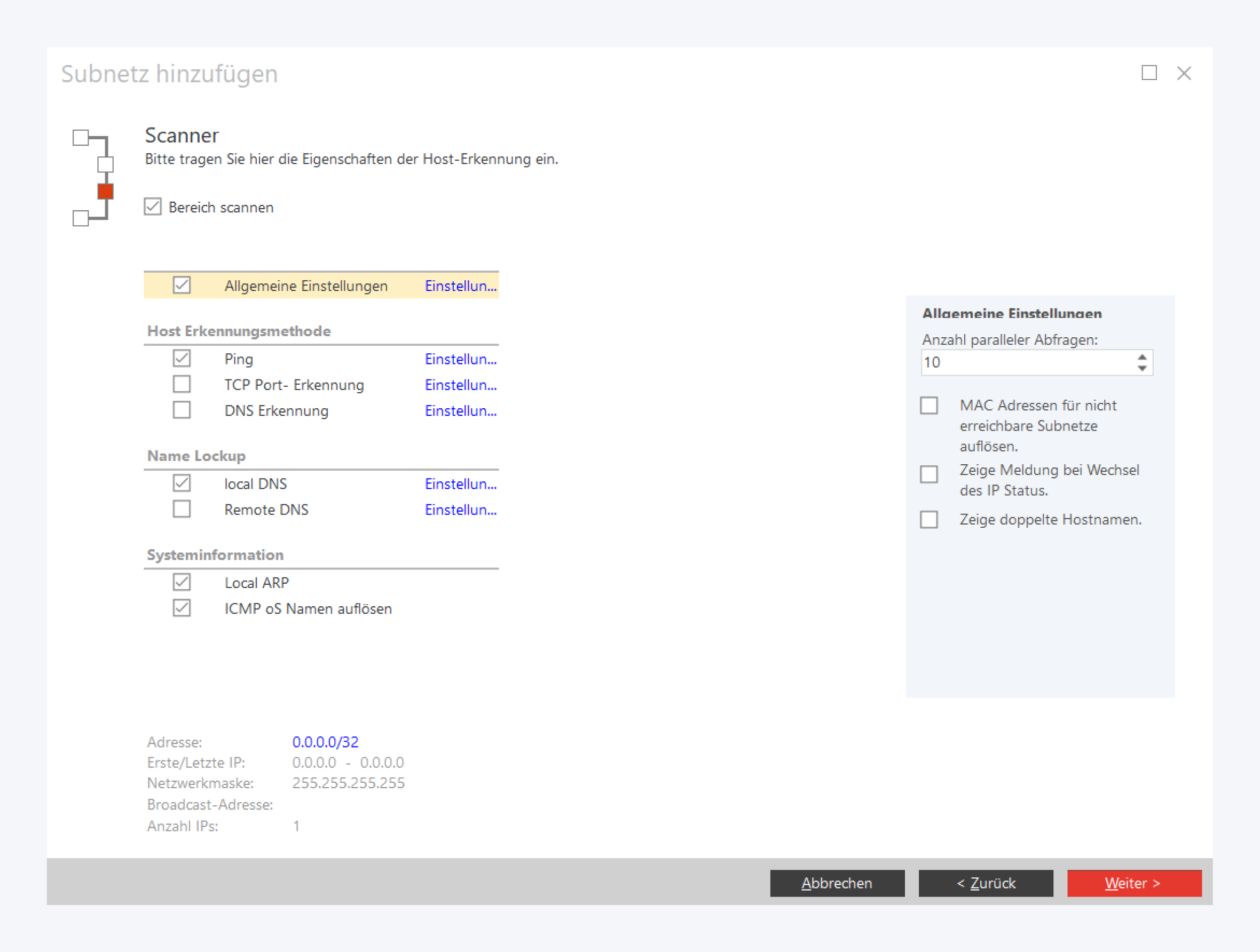Close the Subnetz hinzufügen dialog
1260x952 pixels.
(1184, 73)
